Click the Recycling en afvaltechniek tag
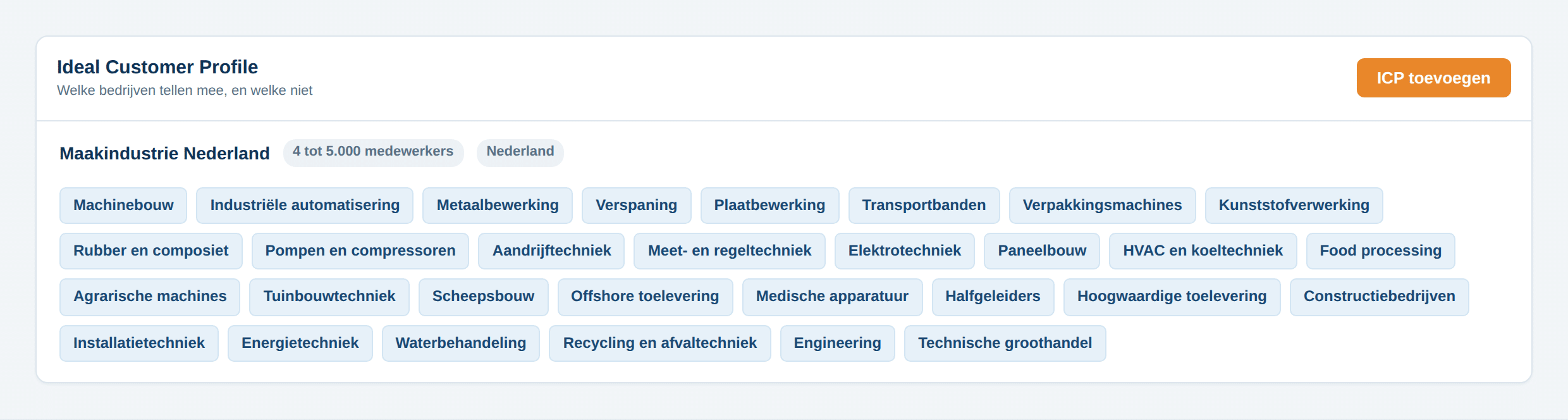Screen dimensions: 1568x420 660,343
